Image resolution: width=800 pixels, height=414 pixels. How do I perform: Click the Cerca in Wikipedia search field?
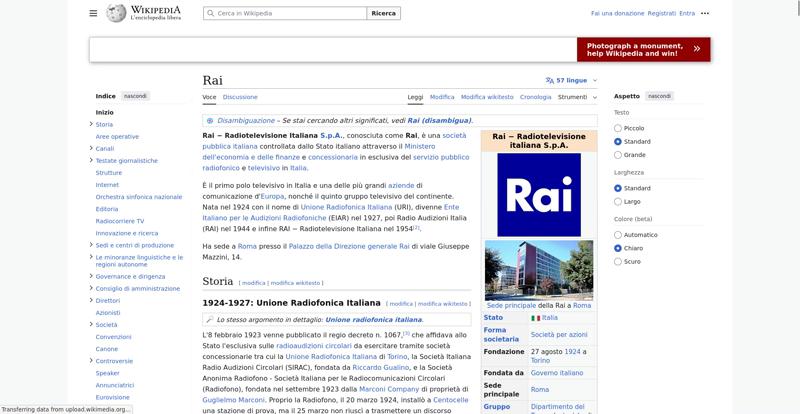pyautogui.click(x=285, y=13)
